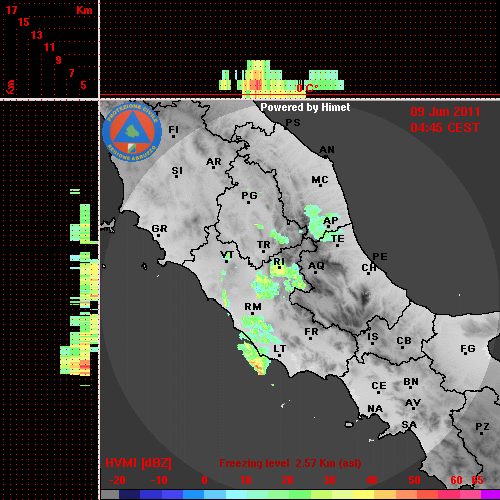Click the -10 dBZ scale value
Image resolution: width=500 pixels, height=500 pixels.
tap(159, 480)
